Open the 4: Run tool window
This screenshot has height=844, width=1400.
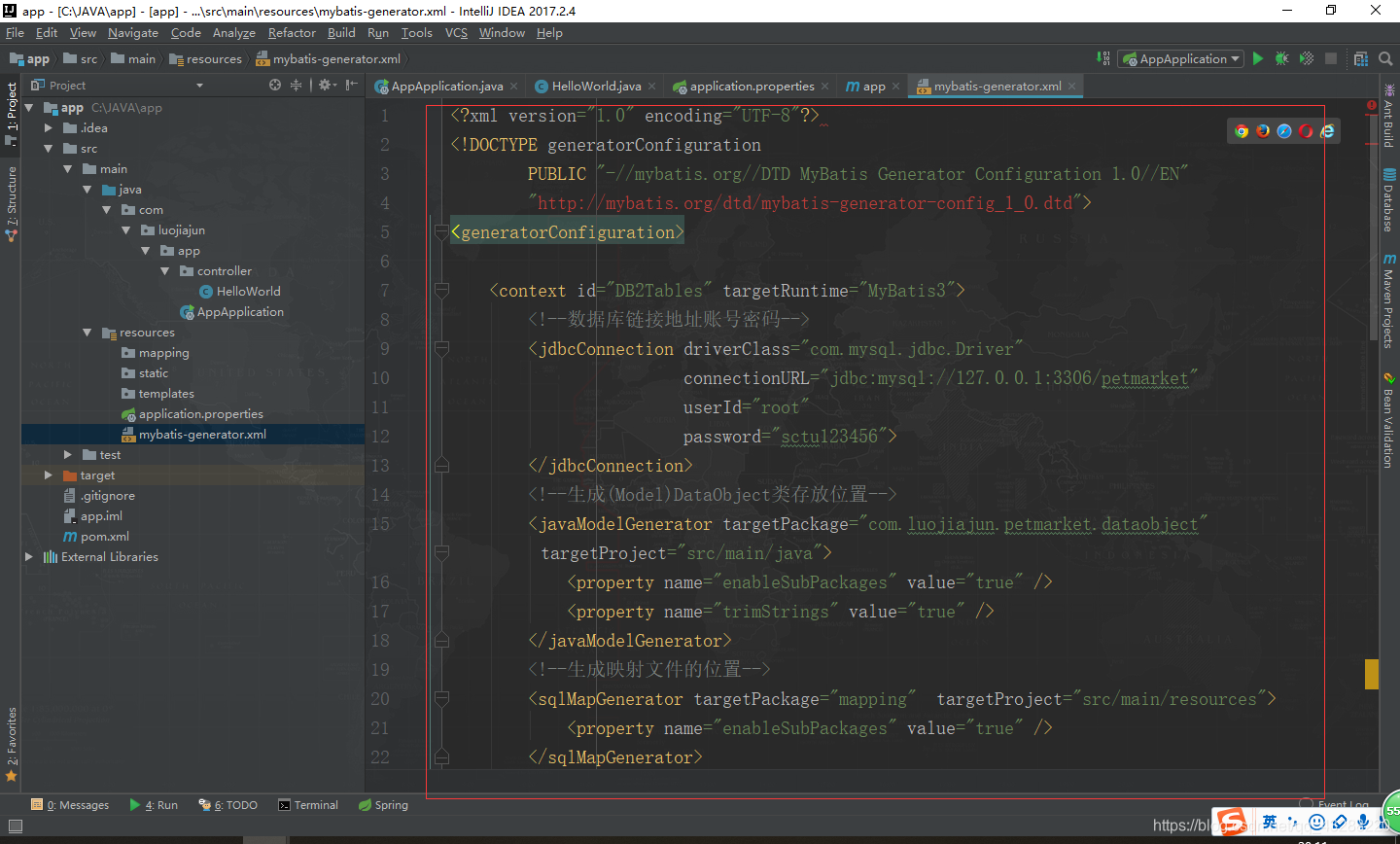coord(154,805)
